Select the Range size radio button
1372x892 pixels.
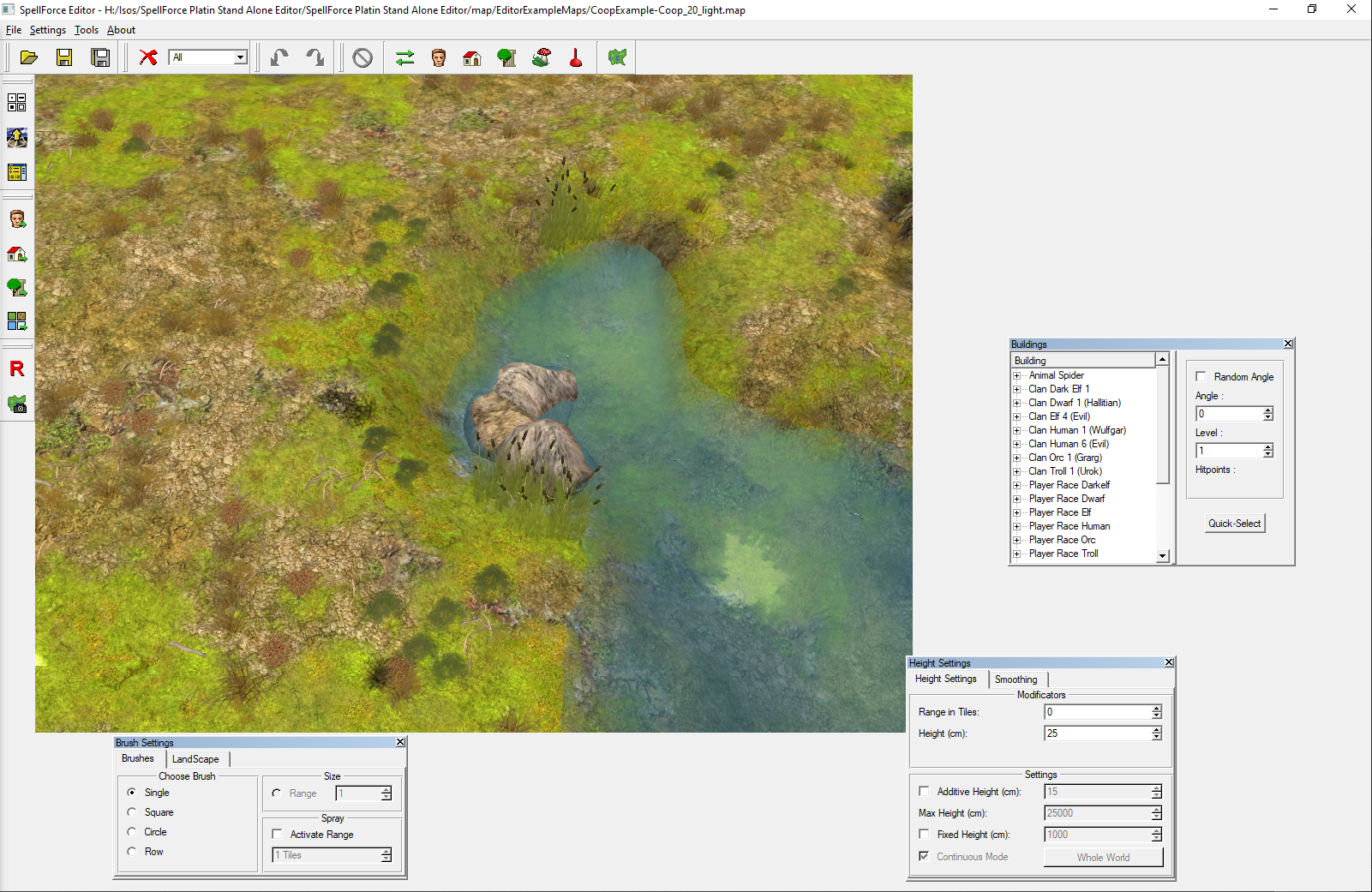point(277,793)
